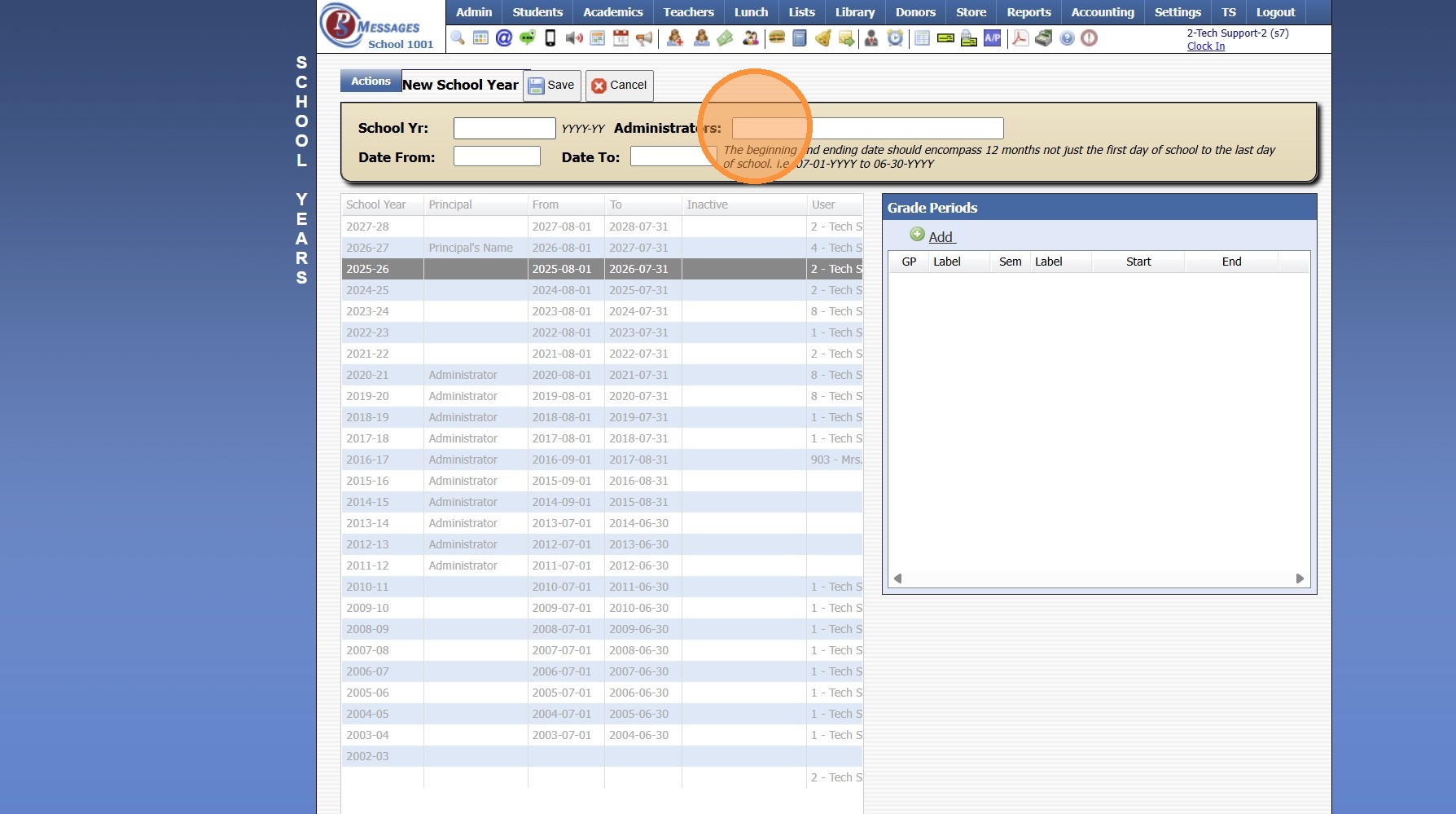Click the blue help question mark icon
The width and height of the screenshot is (1456, 814).
[1067, 38]
